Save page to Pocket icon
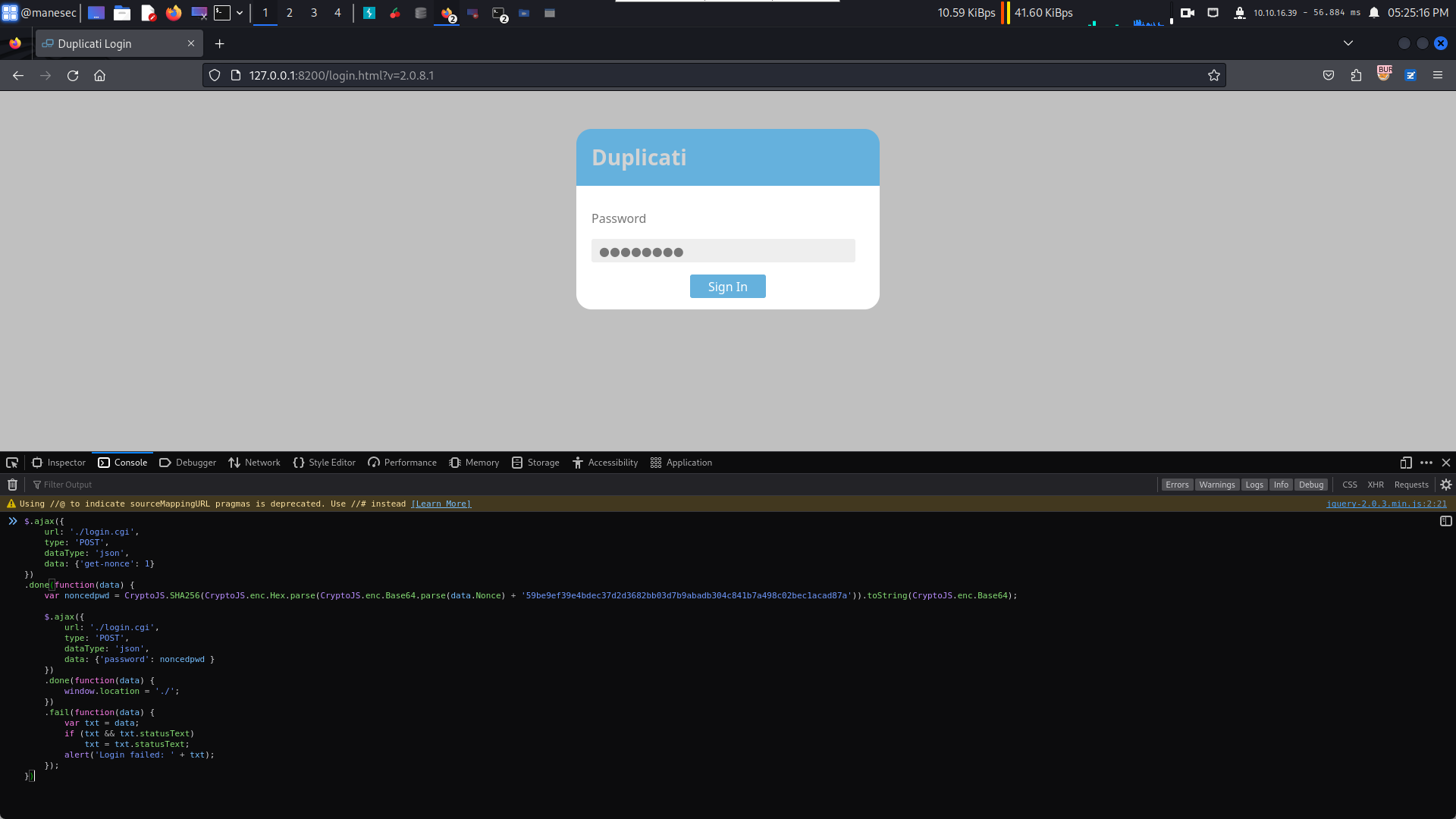This screenshot has width=1456, height=819. (x=1329, y=75)
